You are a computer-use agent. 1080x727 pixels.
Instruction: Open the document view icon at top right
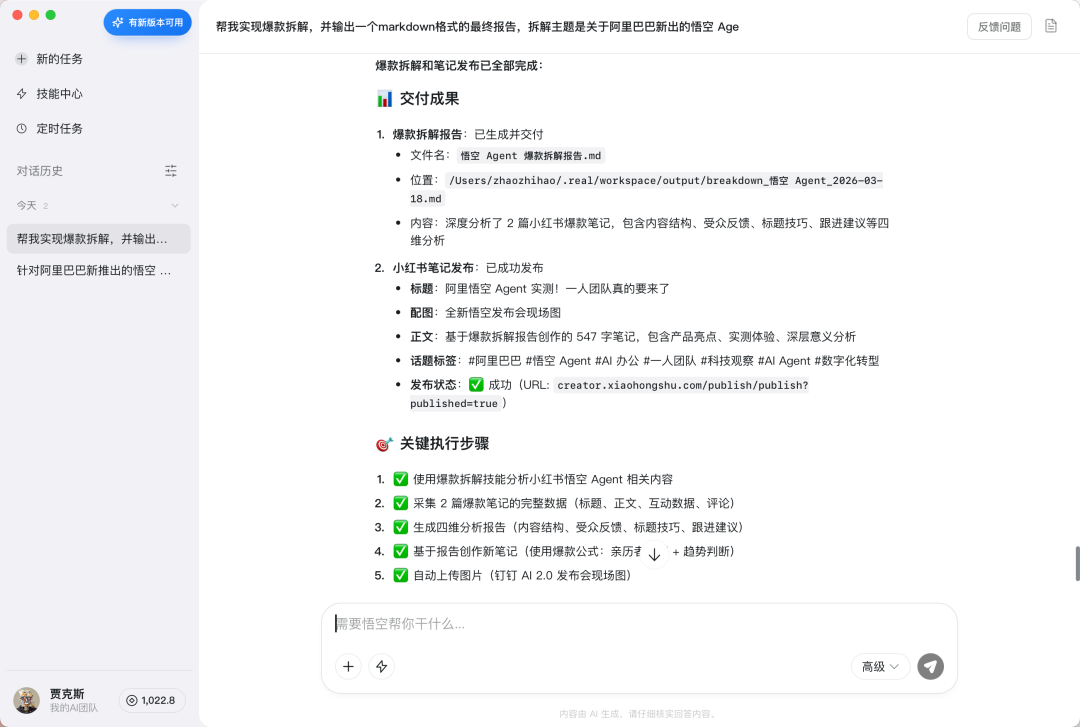(1051, 27)
